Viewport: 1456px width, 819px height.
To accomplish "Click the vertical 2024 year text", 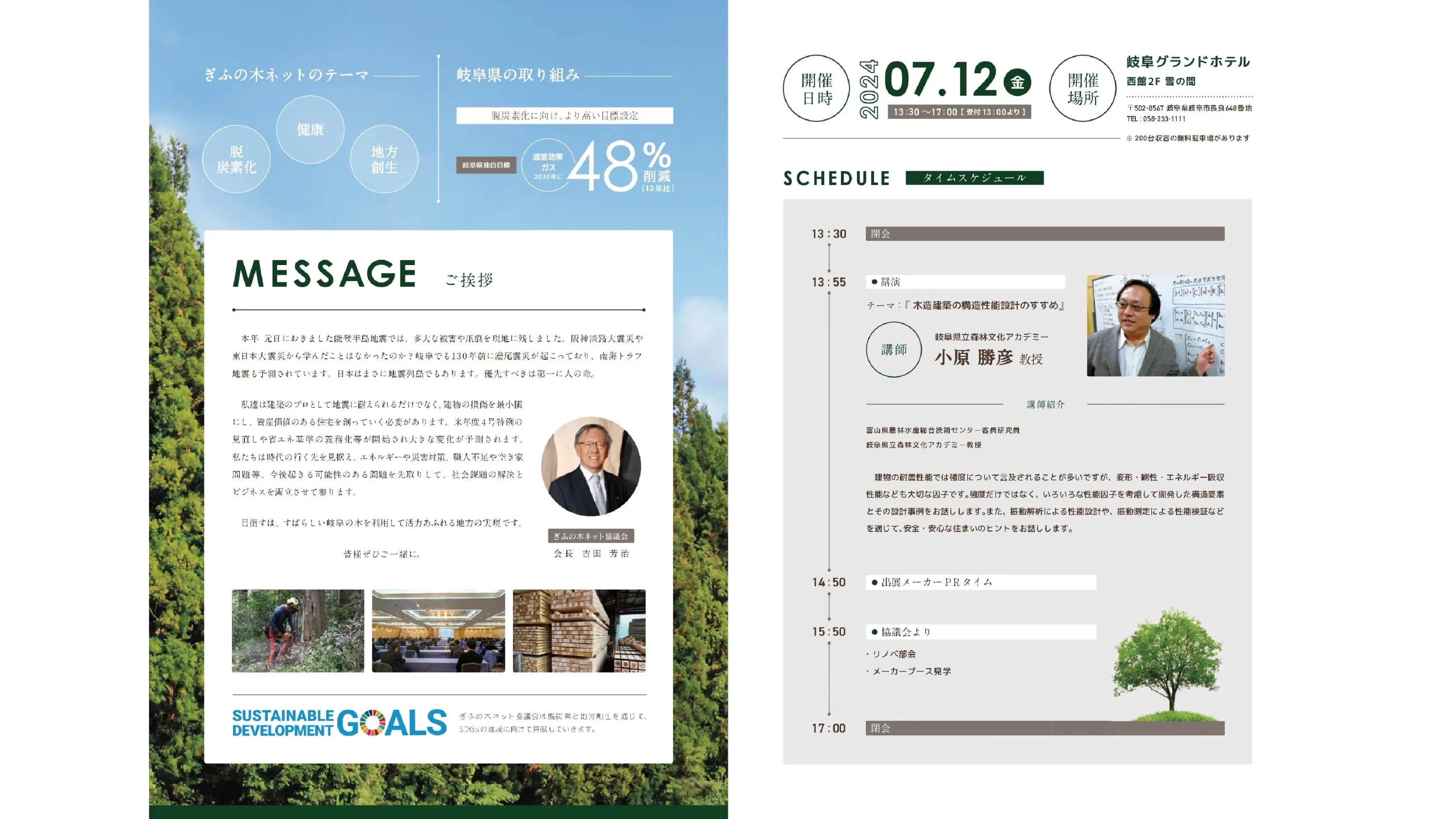I will click(x=869, y=89).
